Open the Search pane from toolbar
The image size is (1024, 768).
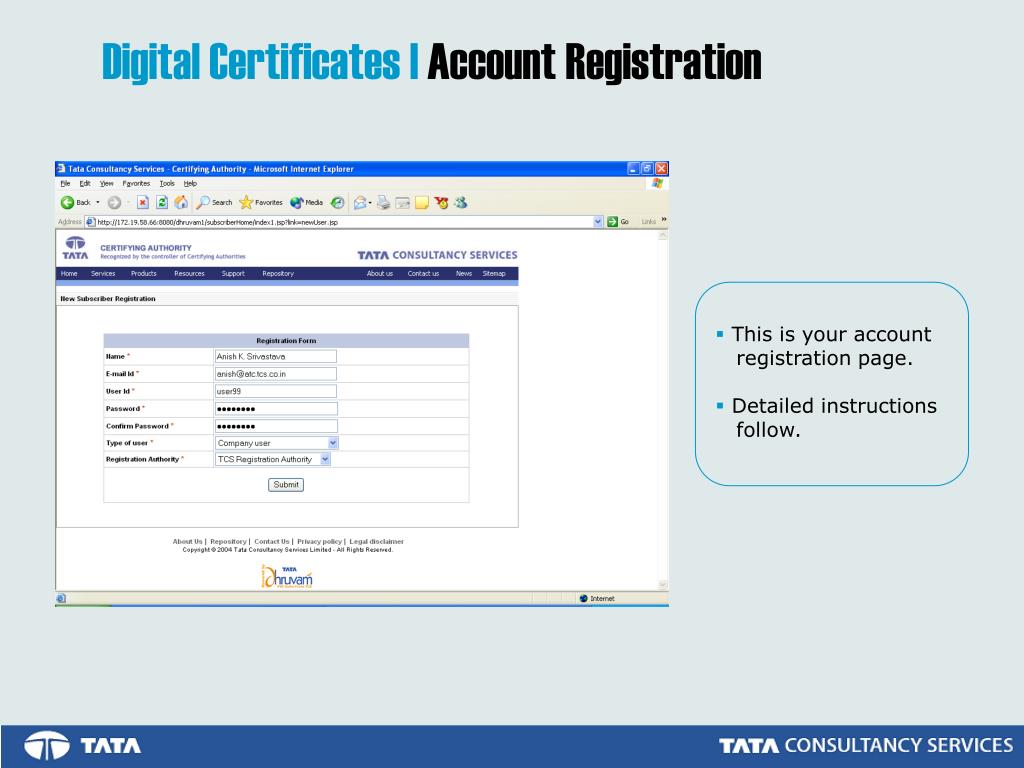click(x=215, y=202)
